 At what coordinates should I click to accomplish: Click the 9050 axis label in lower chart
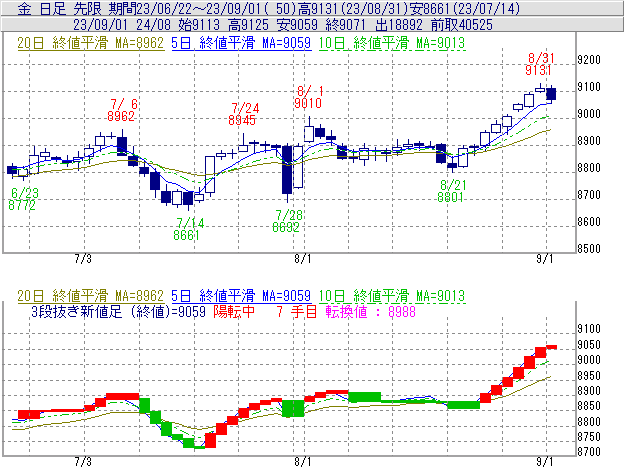click(x=589, y=345)
